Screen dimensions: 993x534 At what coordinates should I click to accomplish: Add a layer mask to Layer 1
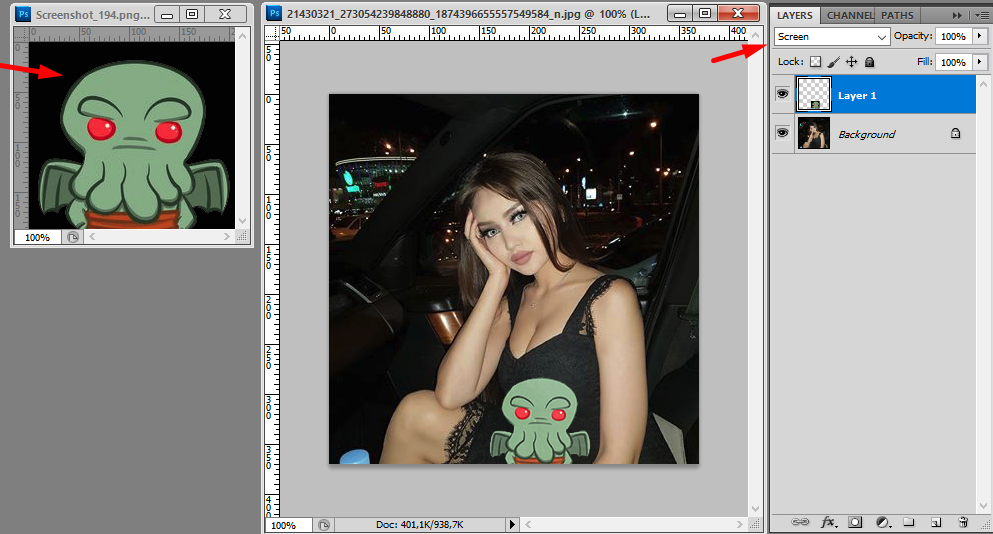click(x=855, y=522)
